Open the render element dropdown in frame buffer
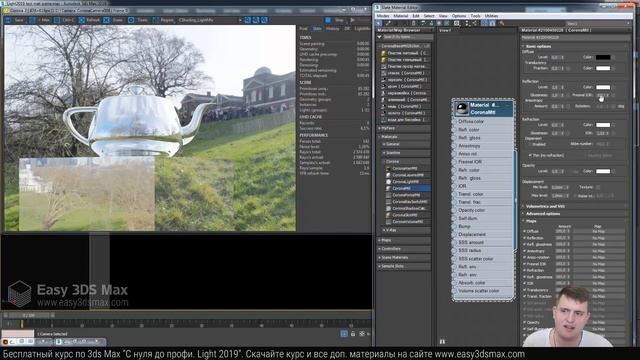The width and height of the screenshot is (640, 360). tap(210, 20)
